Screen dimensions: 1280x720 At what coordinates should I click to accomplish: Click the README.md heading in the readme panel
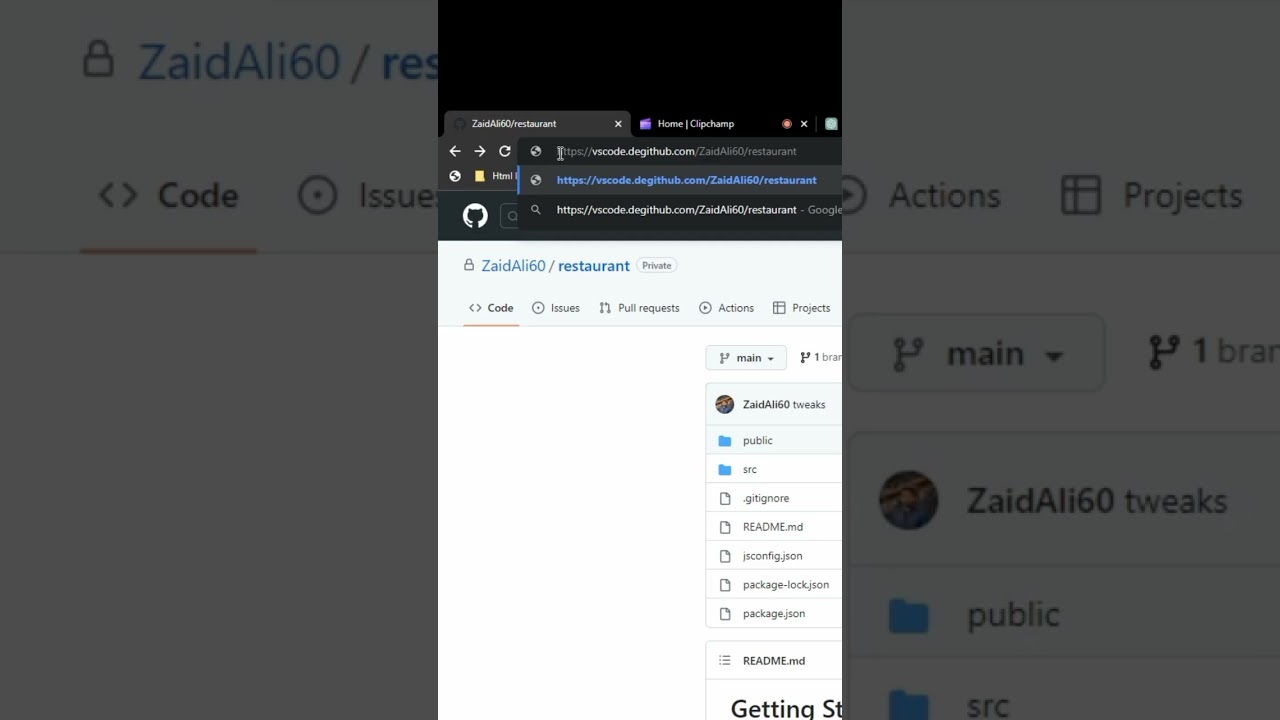pos(774,661)
